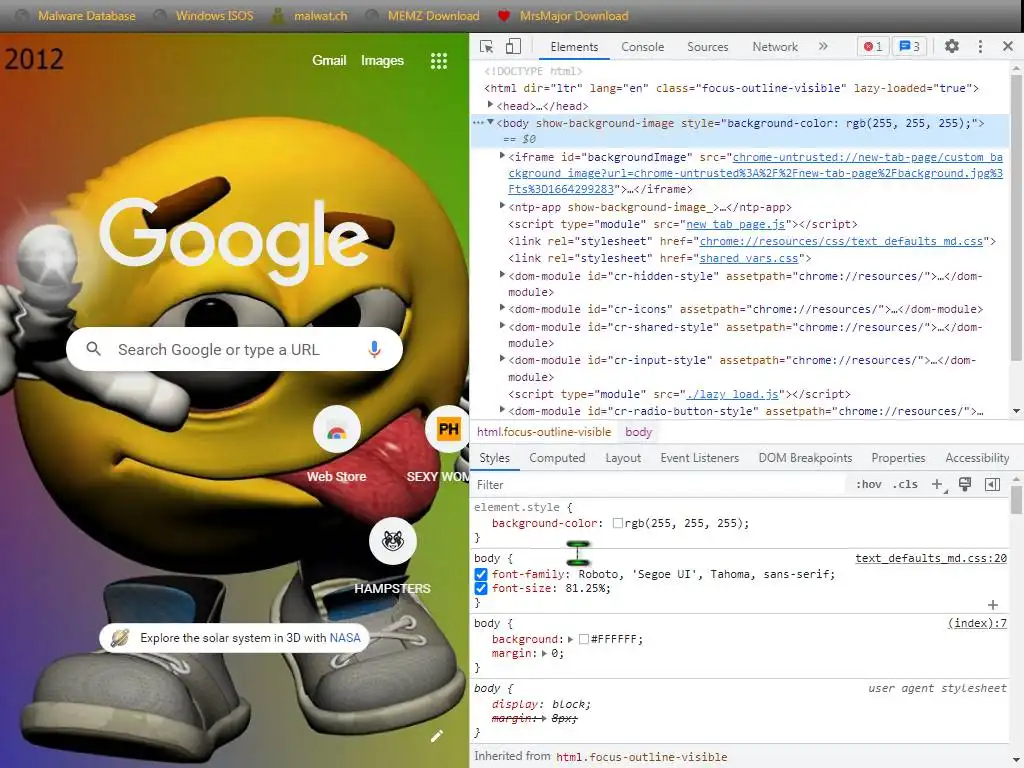
Task: Click the new style rule plus icon
Action: point(938,485)
